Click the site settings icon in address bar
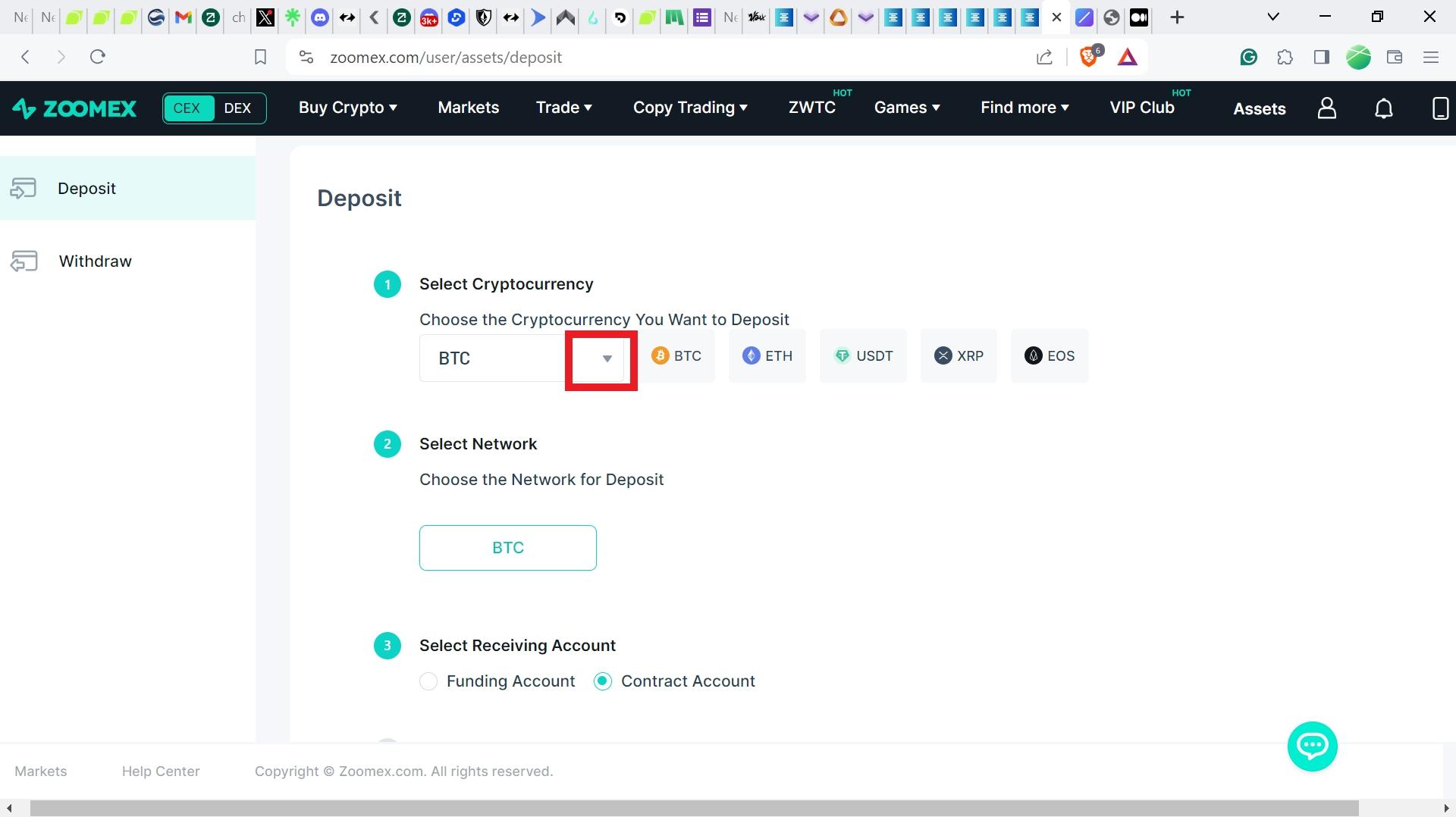Image resolution: width=1456 pixels, height=817 pixels. (306, 57)
